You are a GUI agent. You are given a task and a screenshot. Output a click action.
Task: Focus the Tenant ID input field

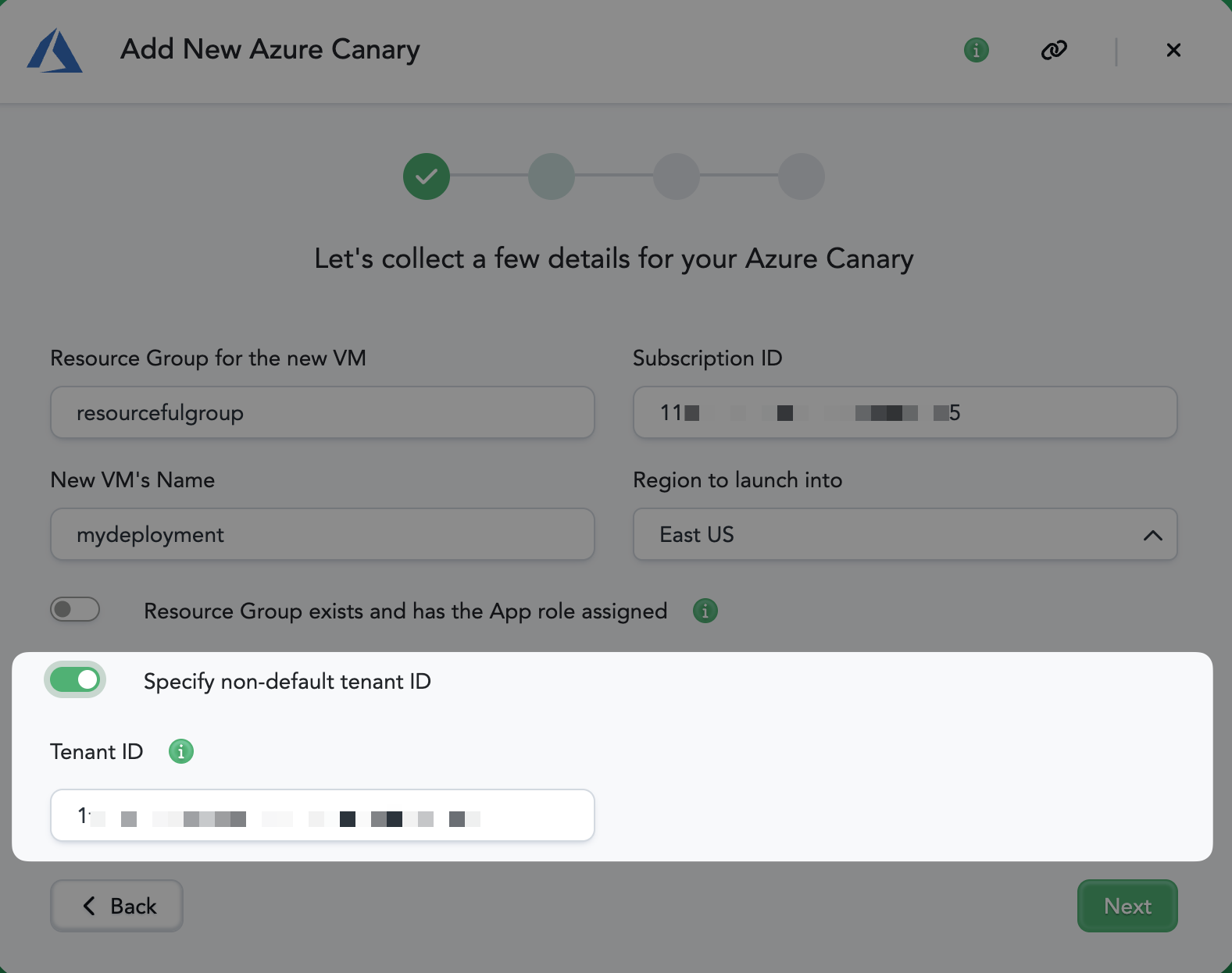323,815
